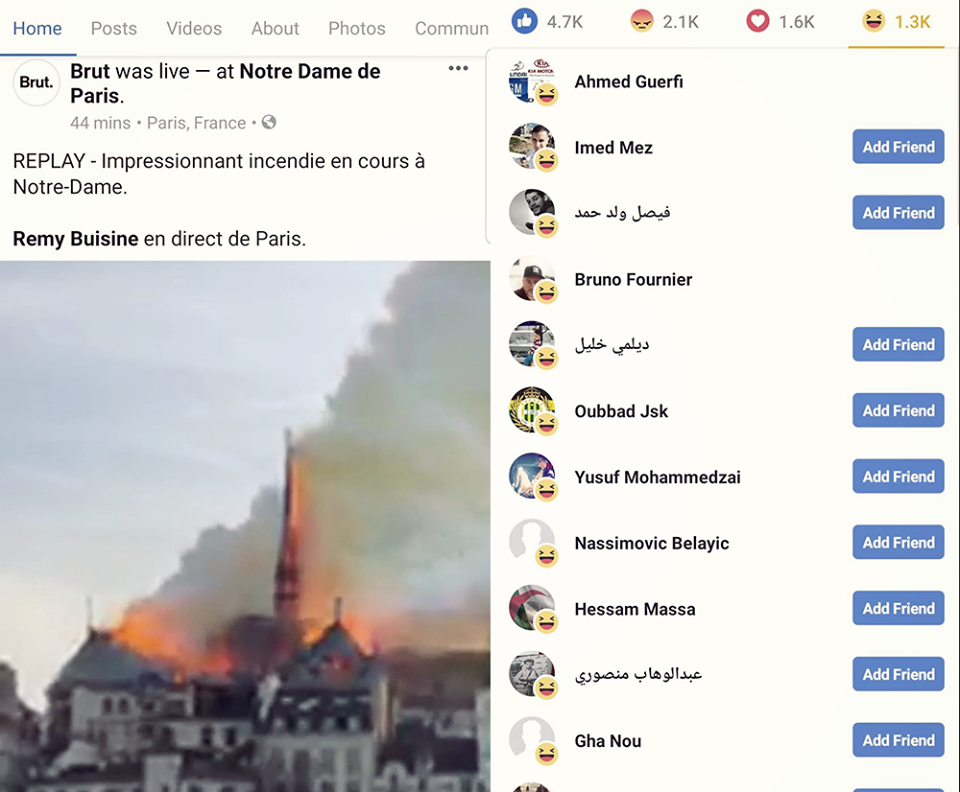960x792 pixels.
Task: Filter reactions by Angry face icon
Action: pyautogui.click(x=642, y=21)
